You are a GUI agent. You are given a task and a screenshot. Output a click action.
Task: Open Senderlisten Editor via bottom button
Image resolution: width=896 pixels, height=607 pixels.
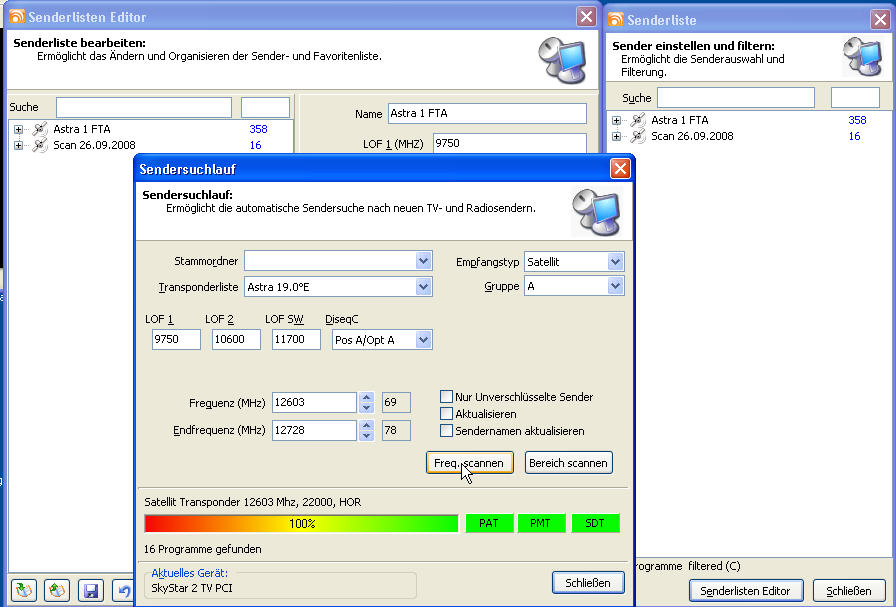pyautogui.click(x=745, y=591)
